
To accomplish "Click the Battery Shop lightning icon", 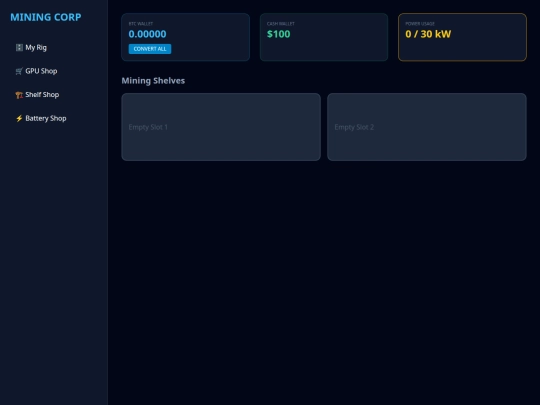I will tap(19, 118).
